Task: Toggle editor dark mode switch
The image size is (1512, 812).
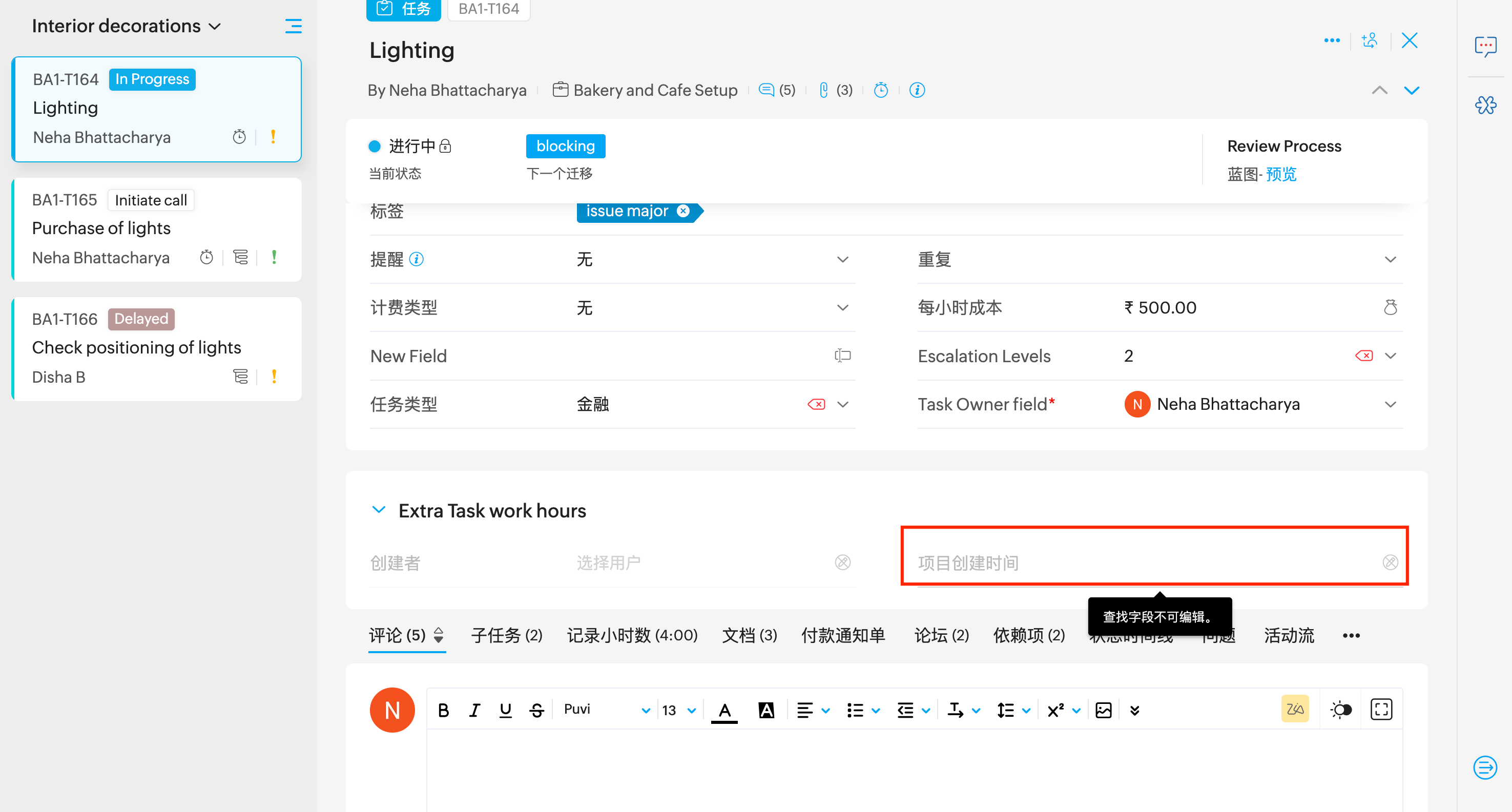Action: (x=1340, y=710)
